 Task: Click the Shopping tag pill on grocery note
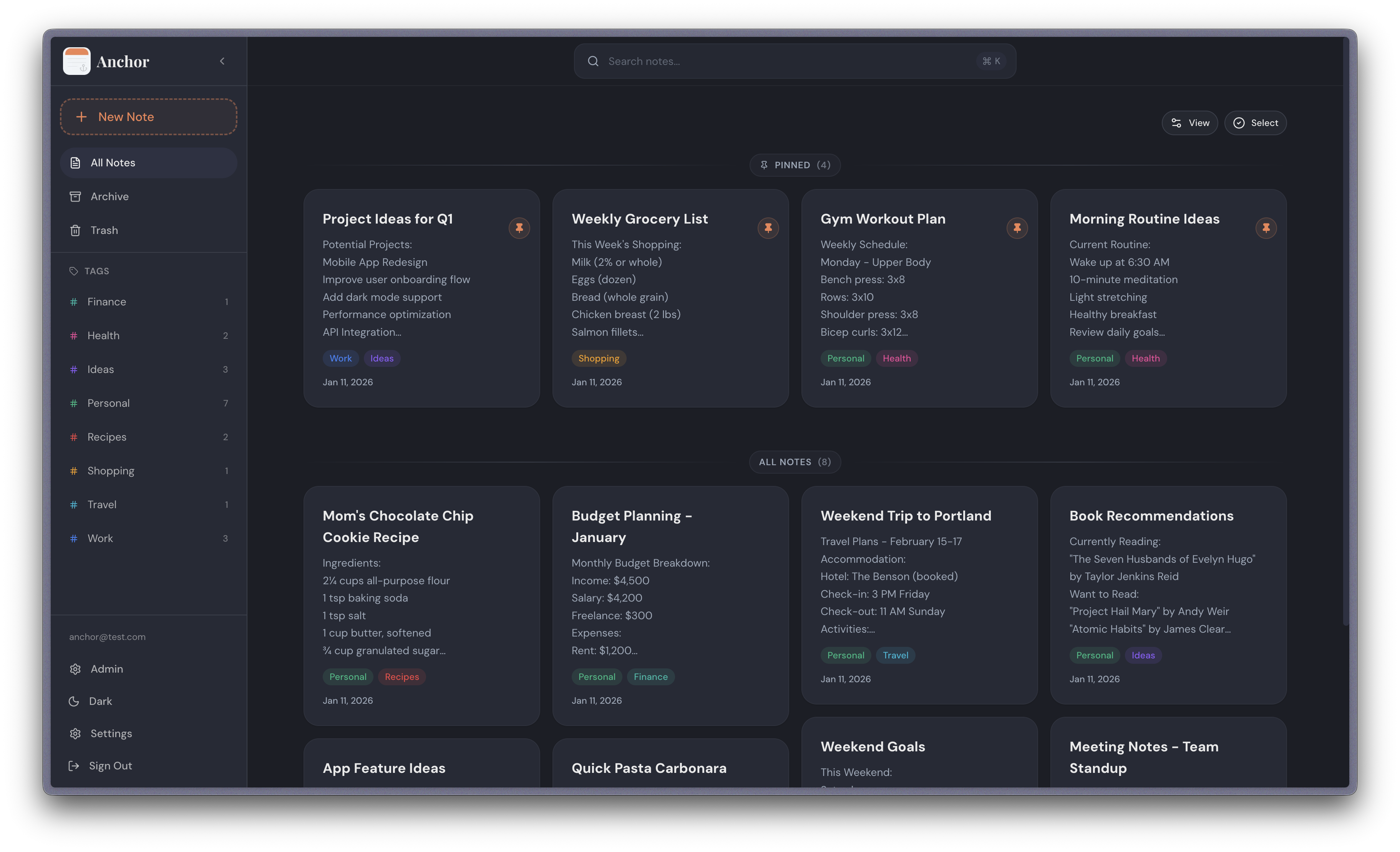[x=598, y=358]
